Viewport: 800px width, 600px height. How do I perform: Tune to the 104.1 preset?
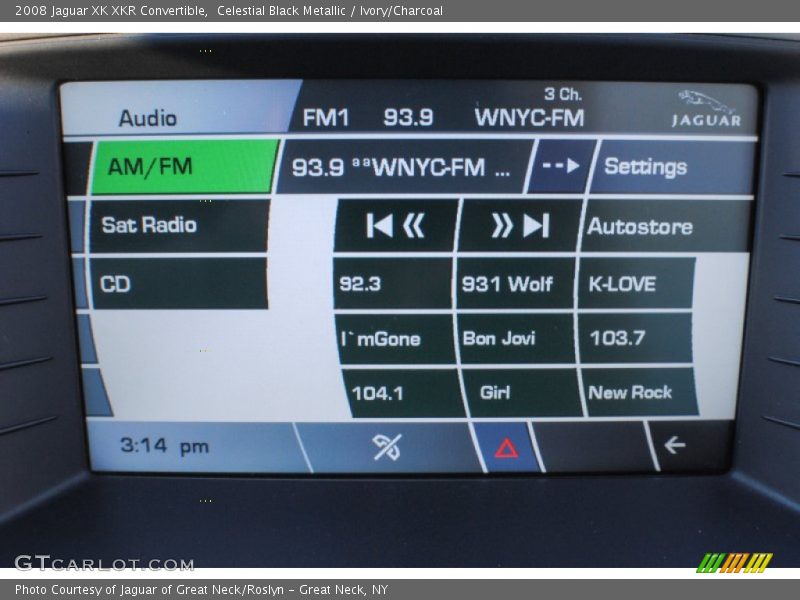coord(400,393)
